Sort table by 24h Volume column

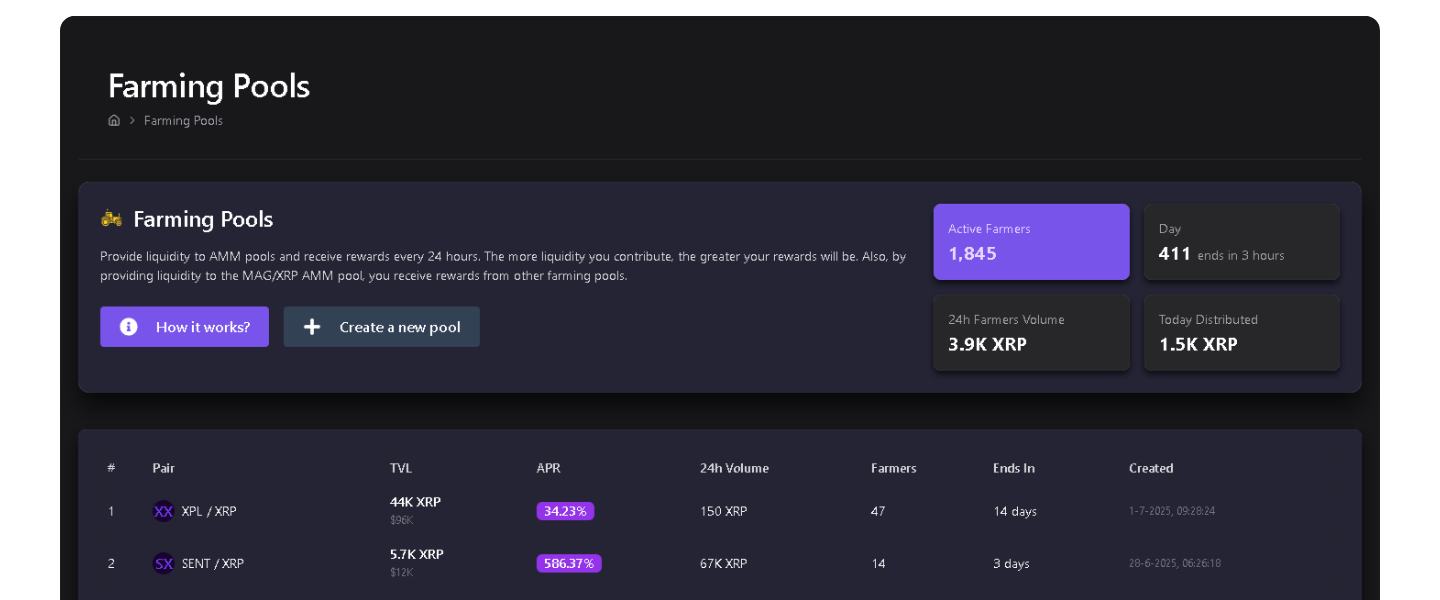click(x=734, y=468)
